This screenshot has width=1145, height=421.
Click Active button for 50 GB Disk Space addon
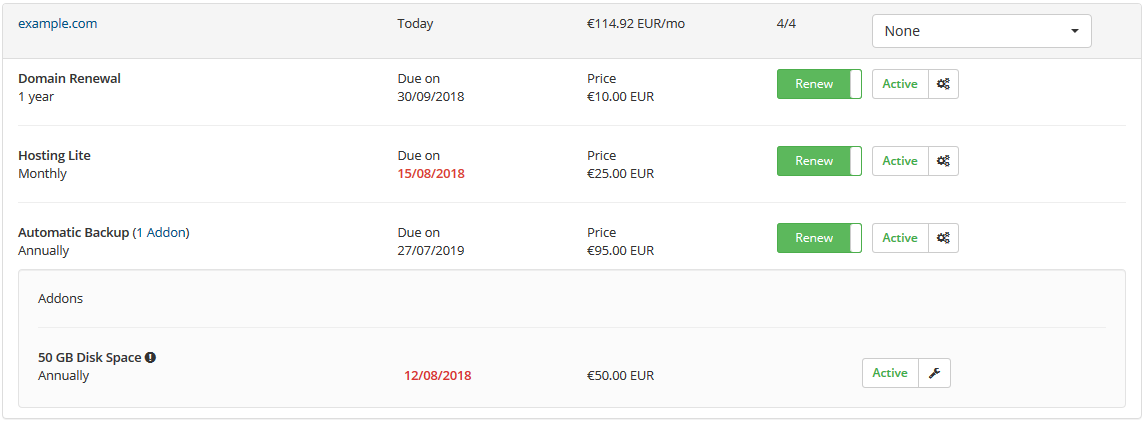pyautogui.click(x=890, y=373)
